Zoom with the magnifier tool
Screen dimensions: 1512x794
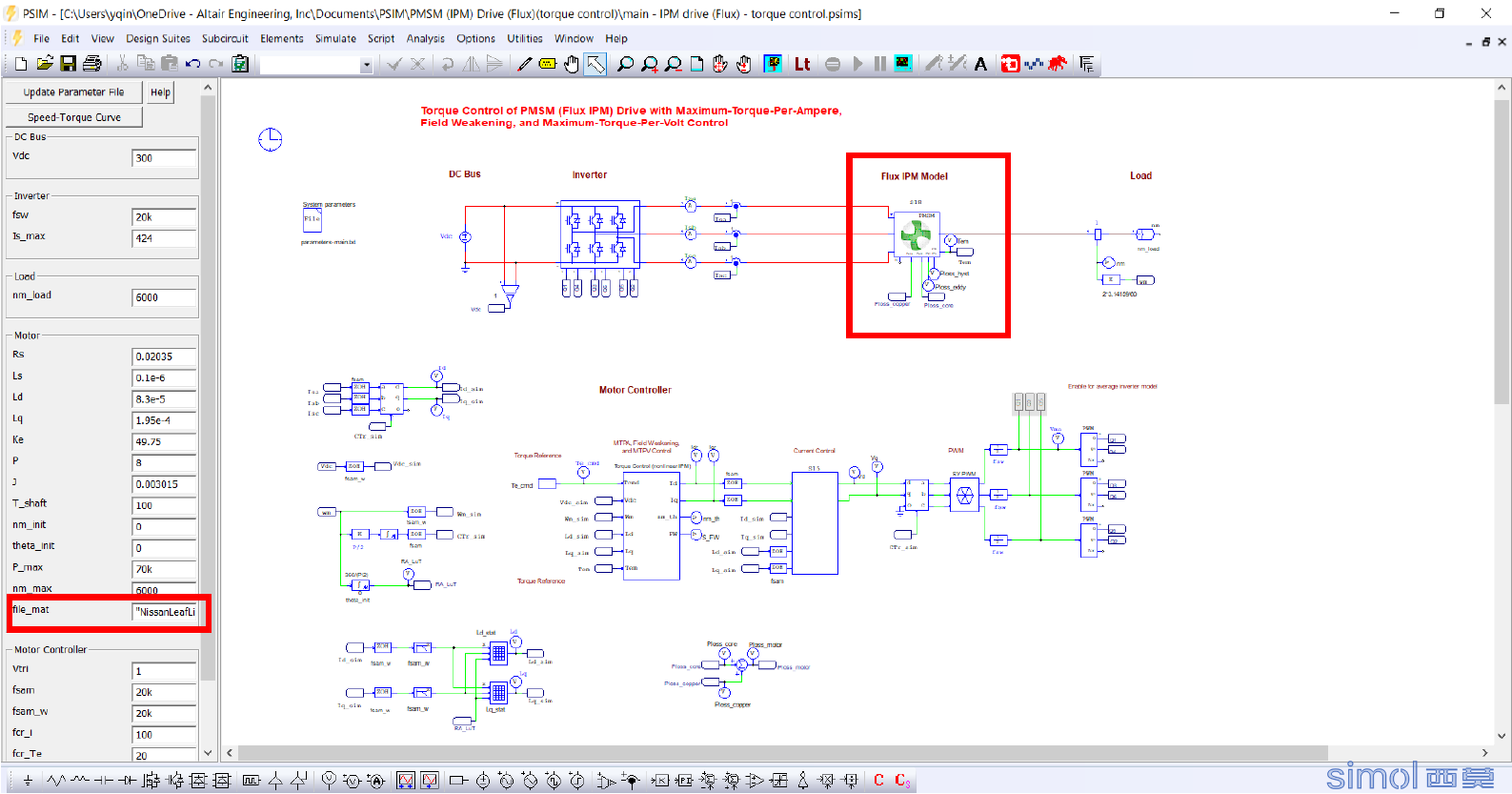625,64
